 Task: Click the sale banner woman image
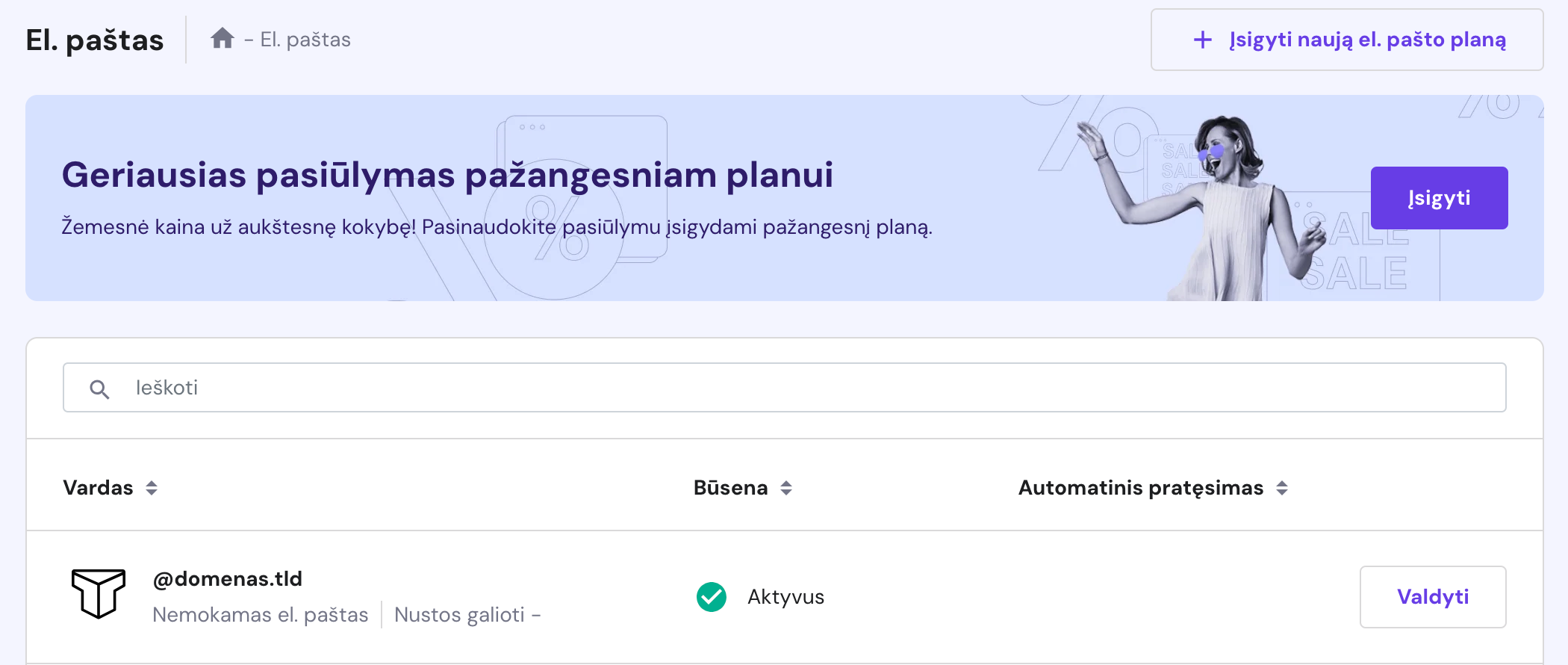point(1210,209)
